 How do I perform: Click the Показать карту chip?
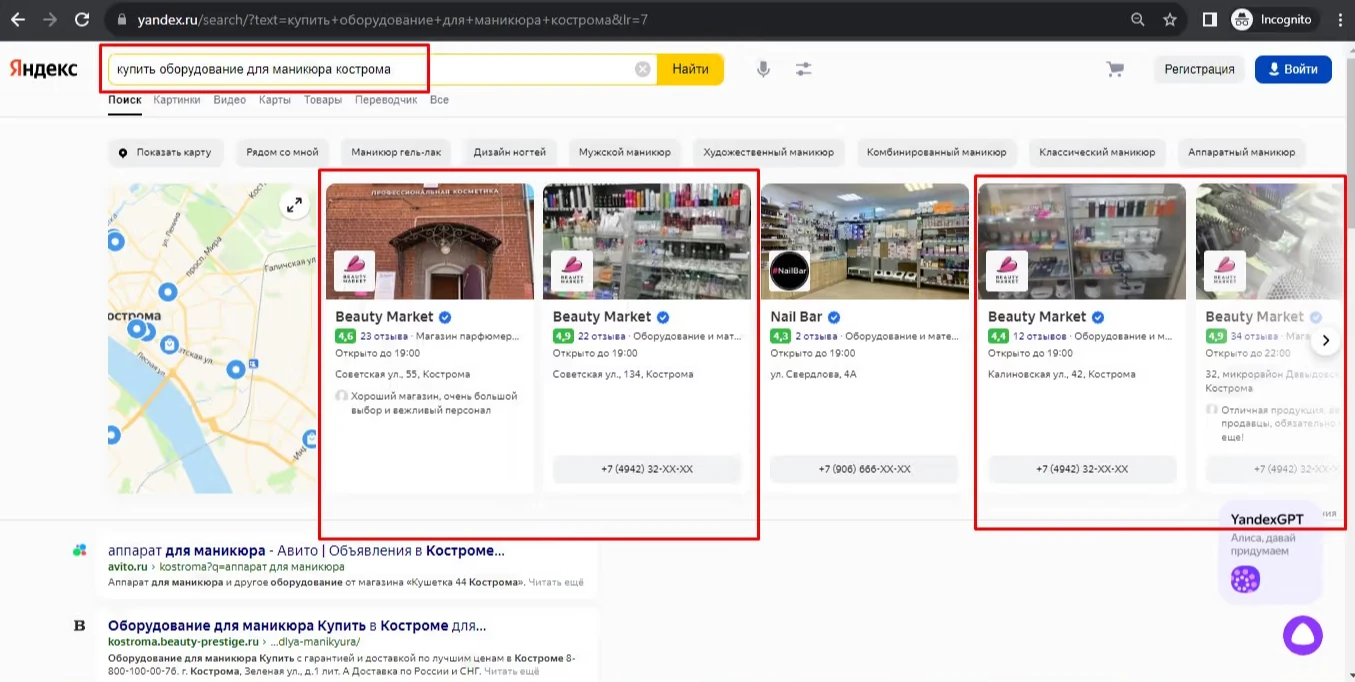coord(165,153)
